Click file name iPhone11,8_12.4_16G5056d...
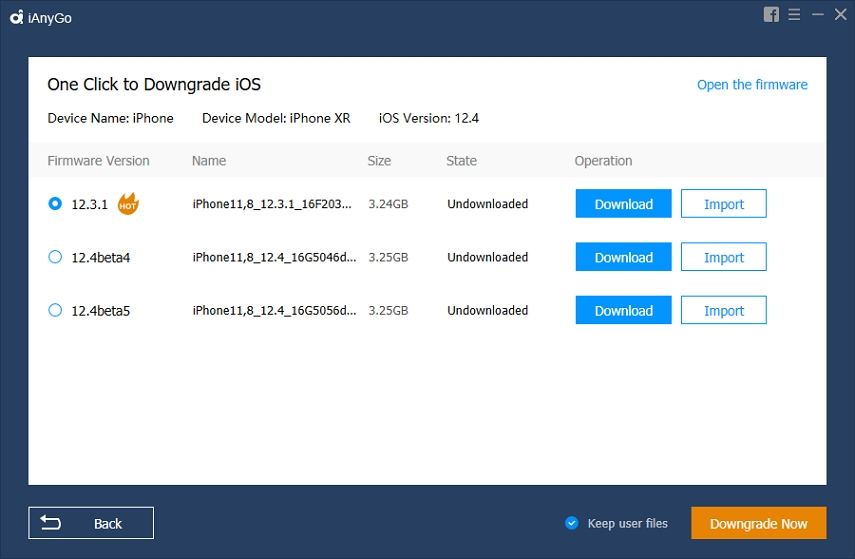 [x=274, y=310]
